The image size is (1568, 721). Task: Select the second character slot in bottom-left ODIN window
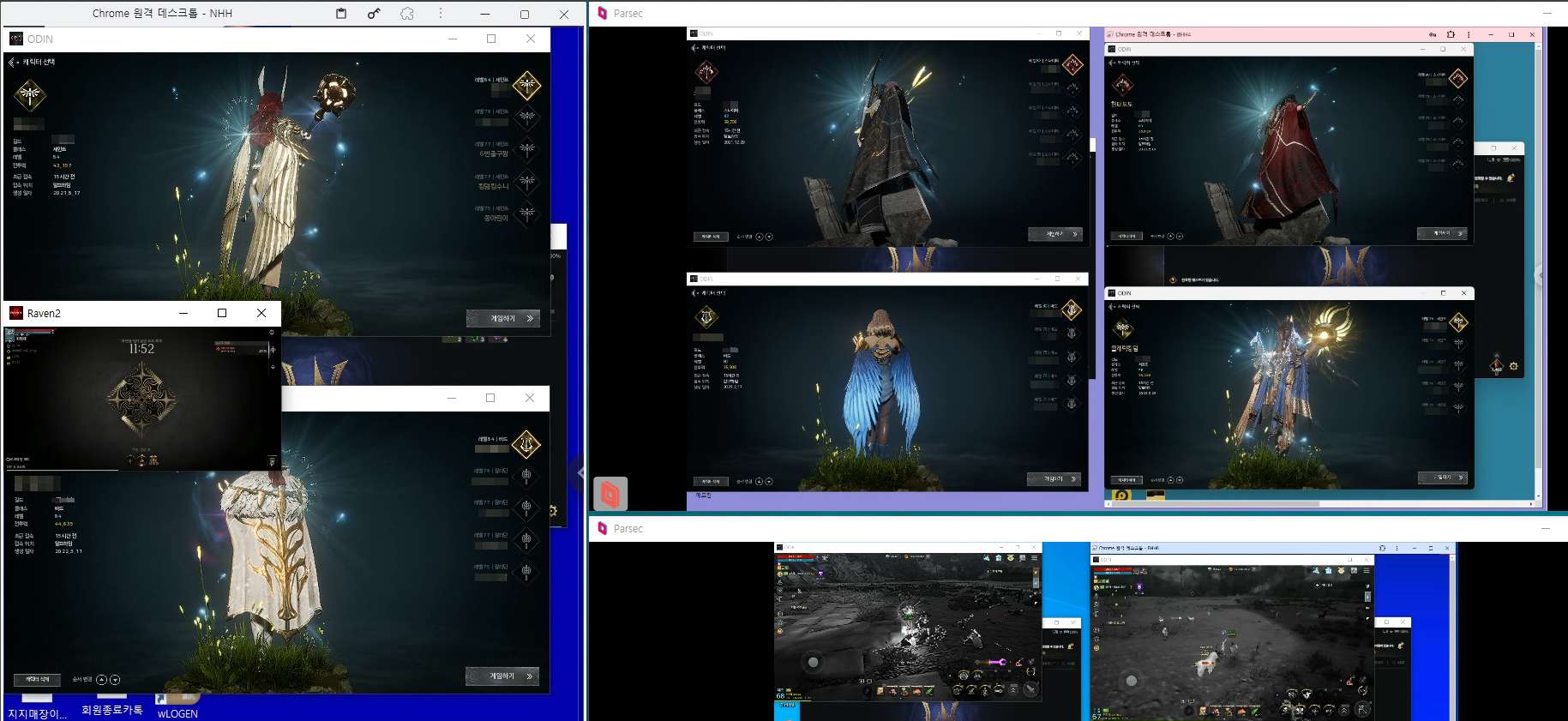[527, 475]
